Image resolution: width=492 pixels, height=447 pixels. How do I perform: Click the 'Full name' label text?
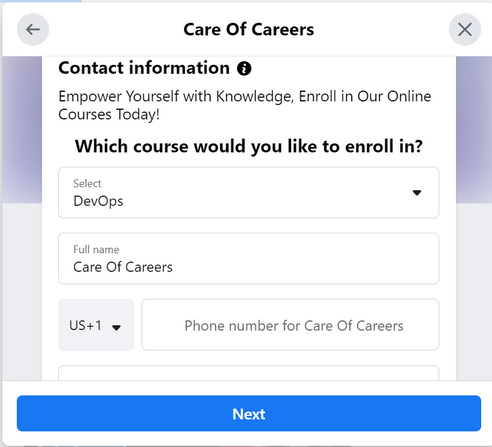(96, 250)
